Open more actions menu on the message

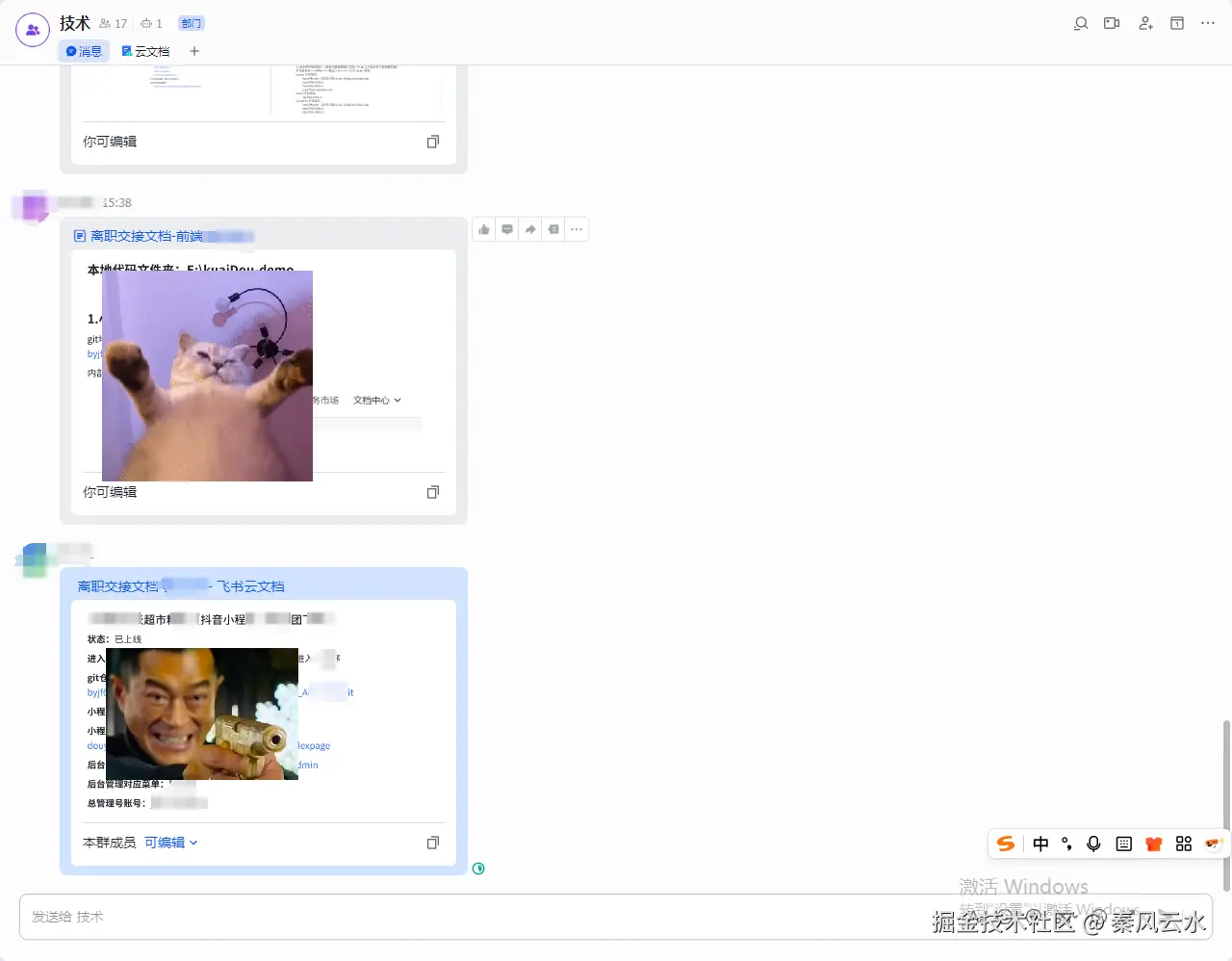point(577,229)
